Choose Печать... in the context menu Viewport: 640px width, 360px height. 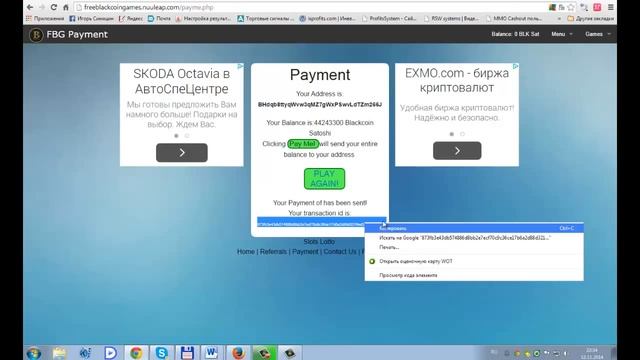pyautogui.click(x=474, y=247)
